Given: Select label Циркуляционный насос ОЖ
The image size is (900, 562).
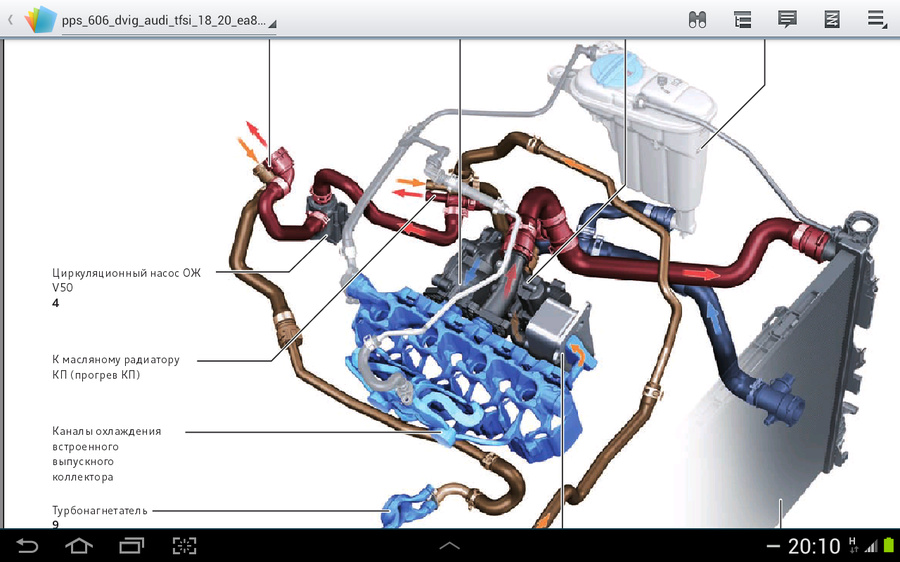Looking at the screenshot, I should tap(126, 273).
